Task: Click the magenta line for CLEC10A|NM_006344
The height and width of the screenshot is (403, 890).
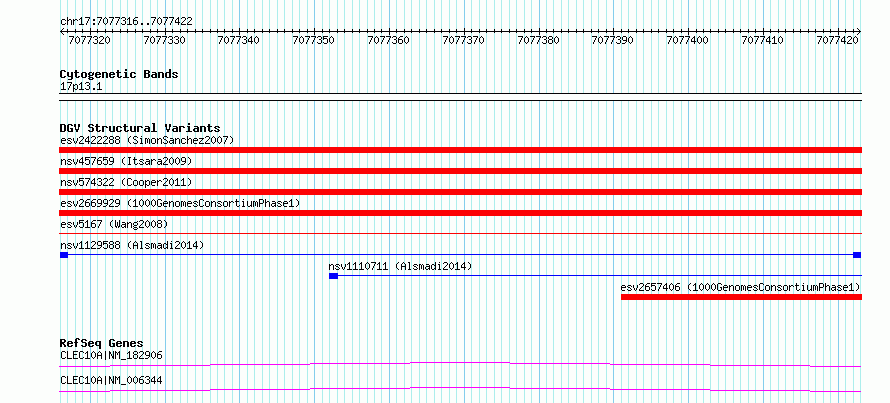Action: 461,389
